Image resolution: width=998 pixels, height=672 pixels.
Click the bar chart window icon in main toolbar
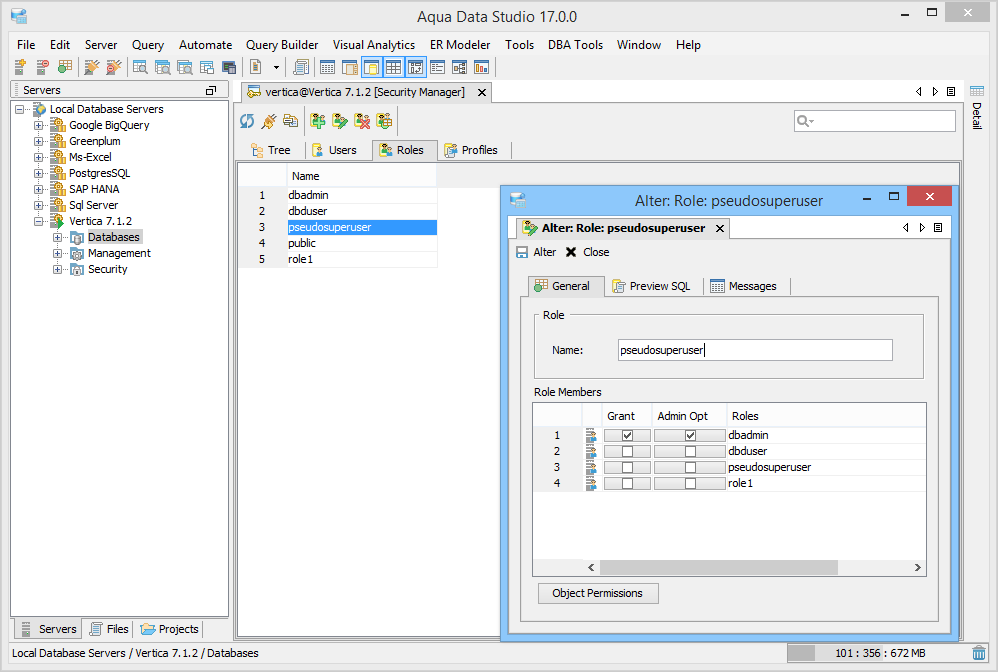[x=481, y=67]
